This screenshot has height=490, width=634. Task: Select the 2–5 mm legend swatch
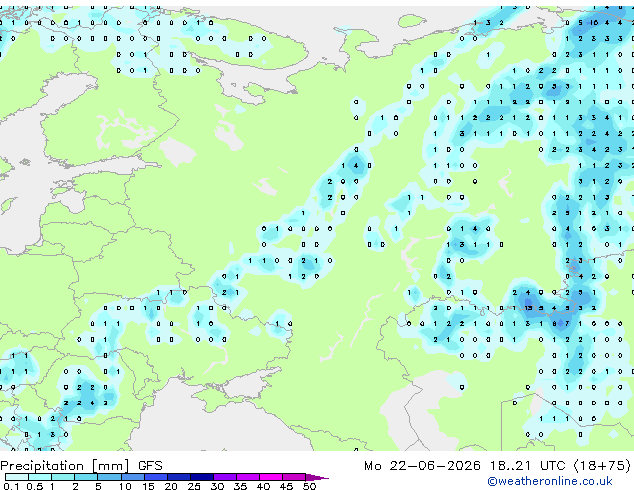(86, 477)
